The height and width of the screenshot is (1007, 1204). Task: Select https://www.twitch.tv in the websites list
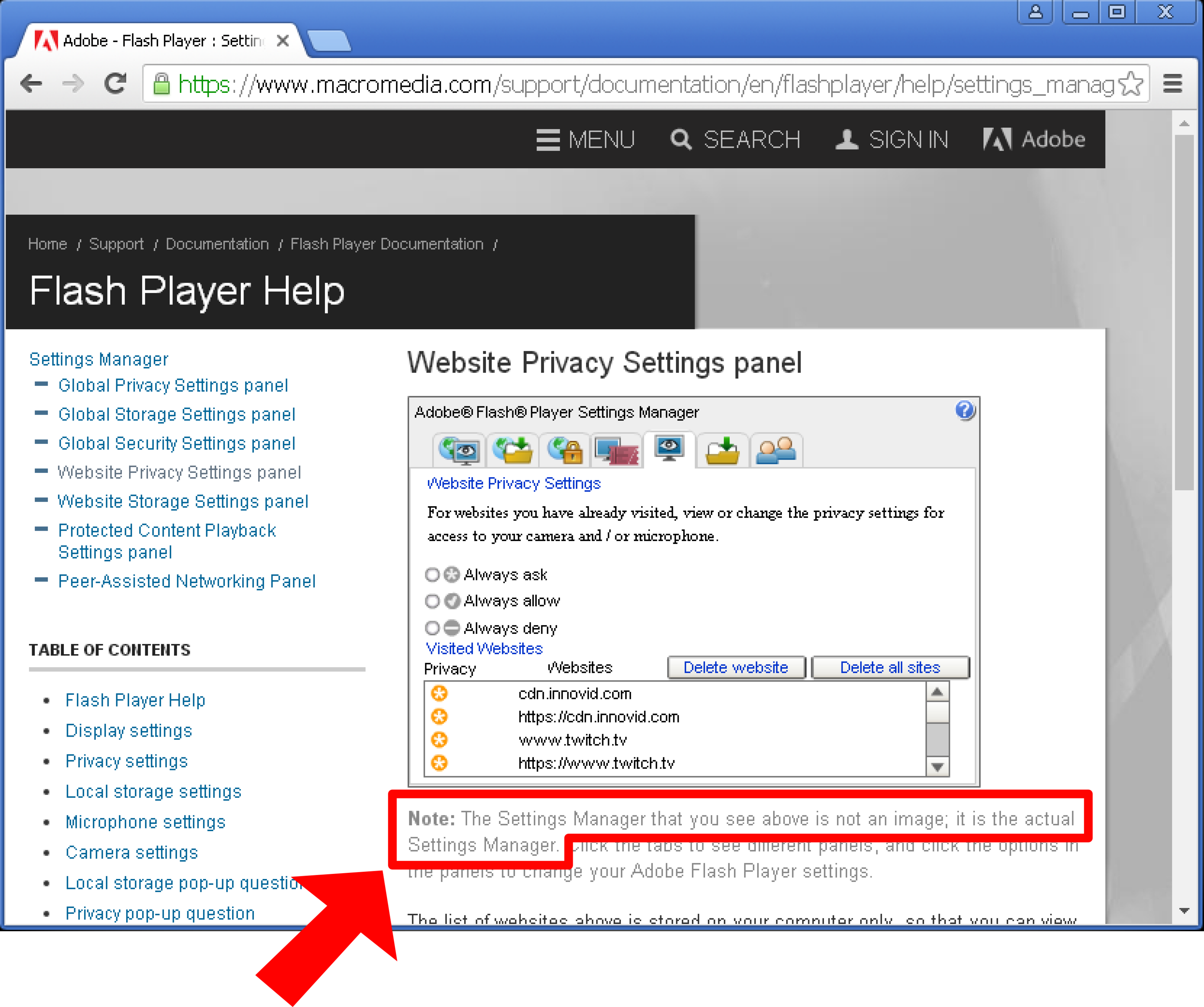point(596,763)
